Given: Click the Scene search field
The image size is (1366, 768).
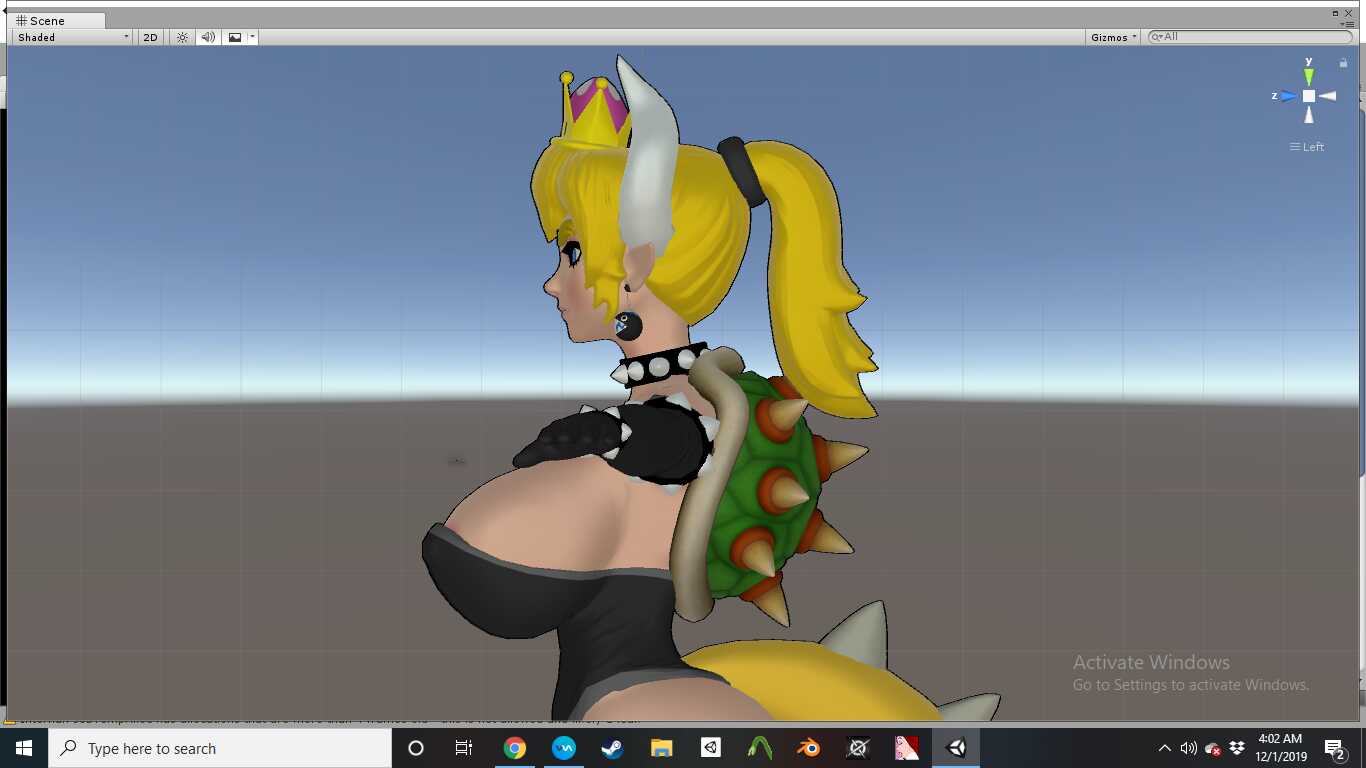Looking at the screenshot, I should 1250,37.
